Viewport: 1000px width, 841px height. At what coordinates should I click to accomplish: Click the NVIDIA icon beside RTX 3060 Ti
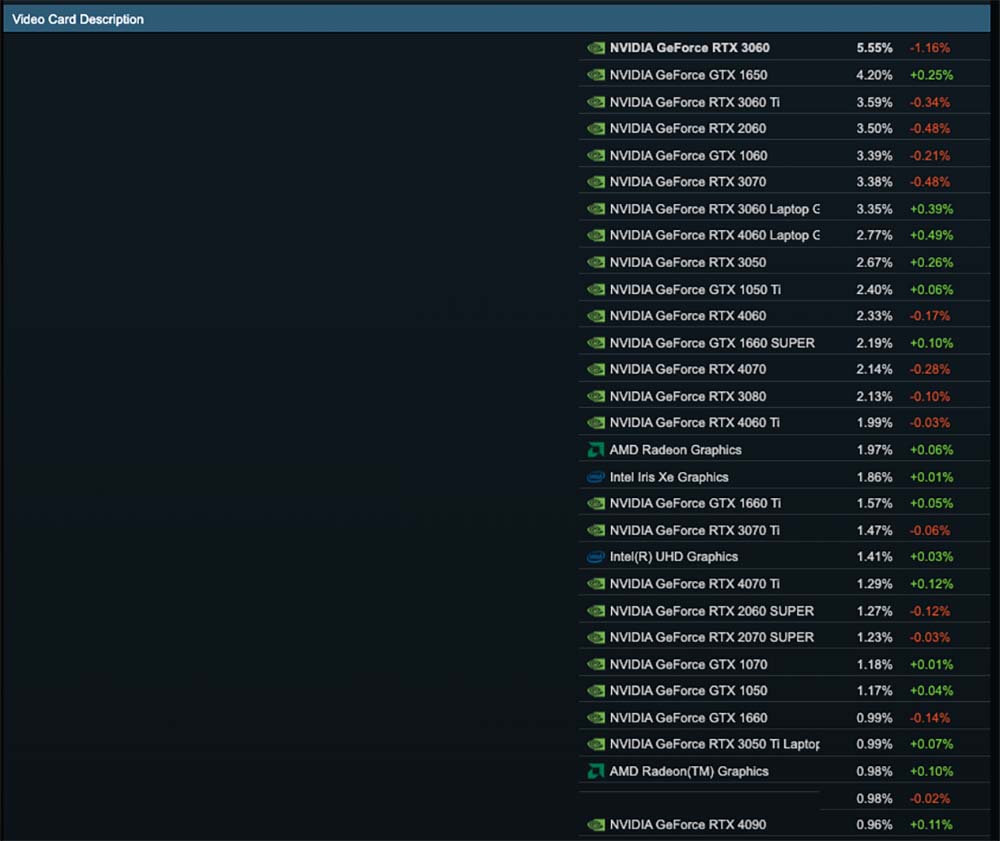pyautogui.click(x=596, y=102)
